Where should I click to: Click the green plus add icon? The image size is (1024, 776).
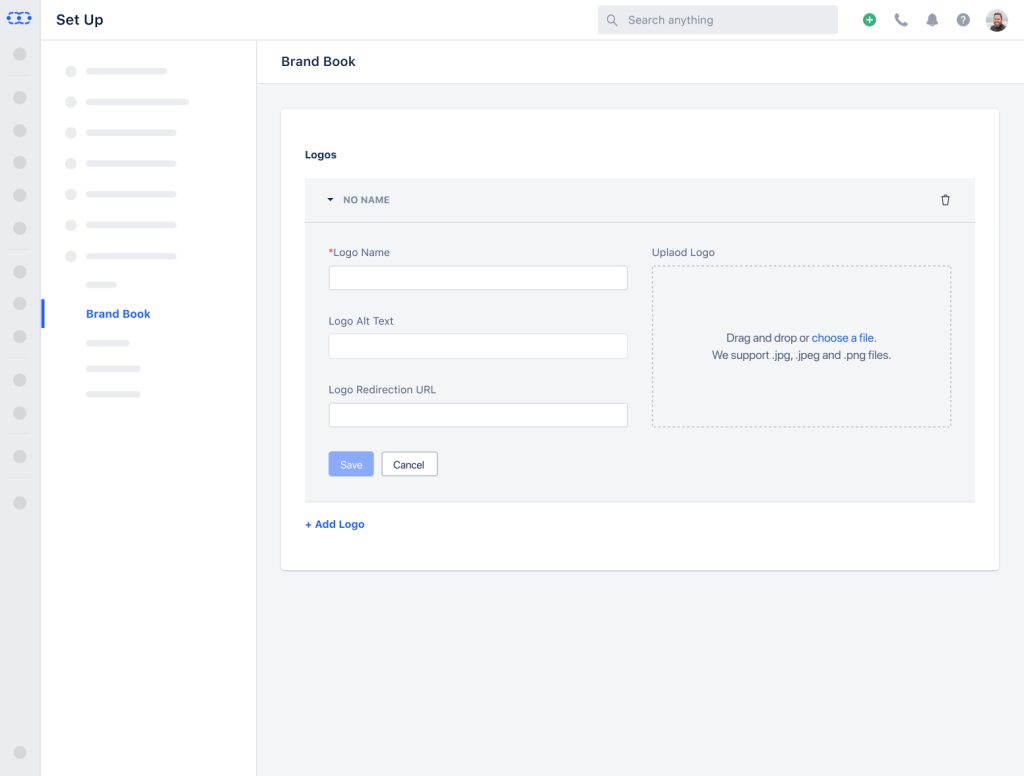[x=869, y=20]
